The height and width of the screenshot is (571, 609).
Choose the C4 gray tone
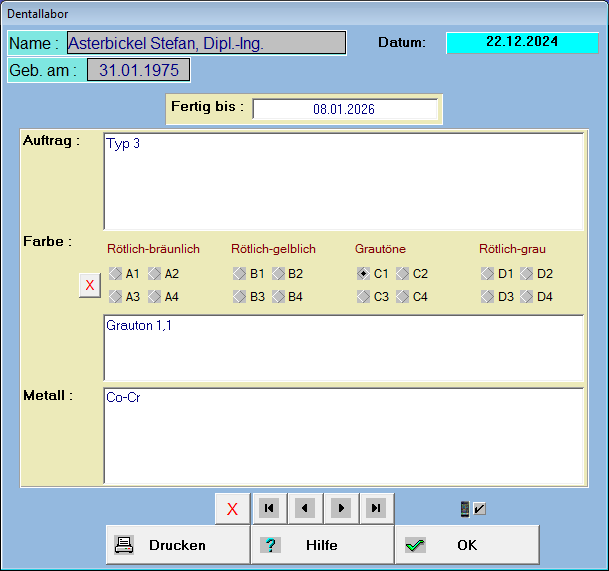click(402, 296)
